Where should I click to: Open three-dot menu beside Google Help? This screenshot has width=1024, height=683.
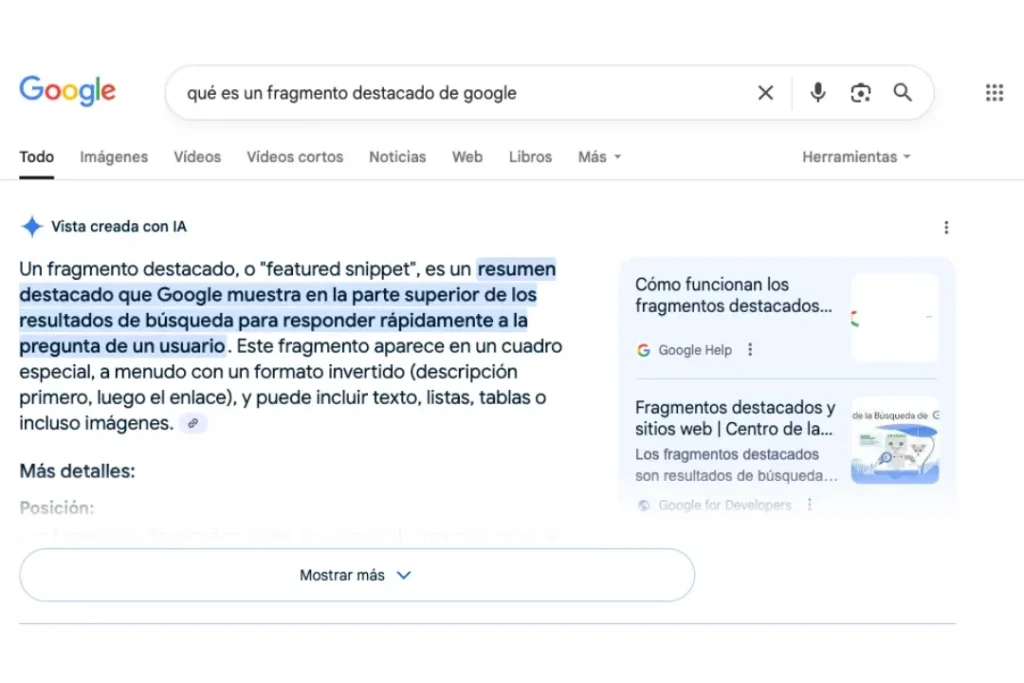point(750,350)
